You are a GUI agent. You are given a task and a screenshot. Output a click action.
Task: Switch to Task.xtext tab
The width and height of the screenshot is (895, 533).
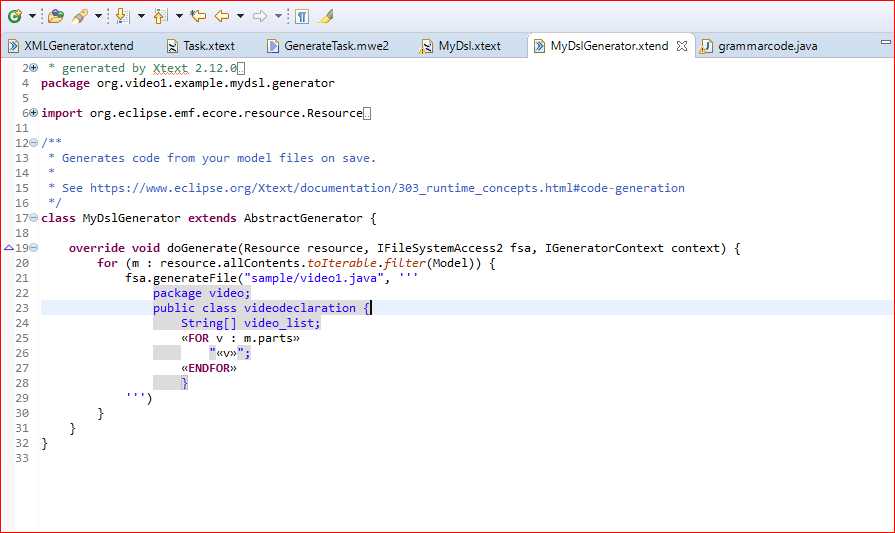coord(209,46)
